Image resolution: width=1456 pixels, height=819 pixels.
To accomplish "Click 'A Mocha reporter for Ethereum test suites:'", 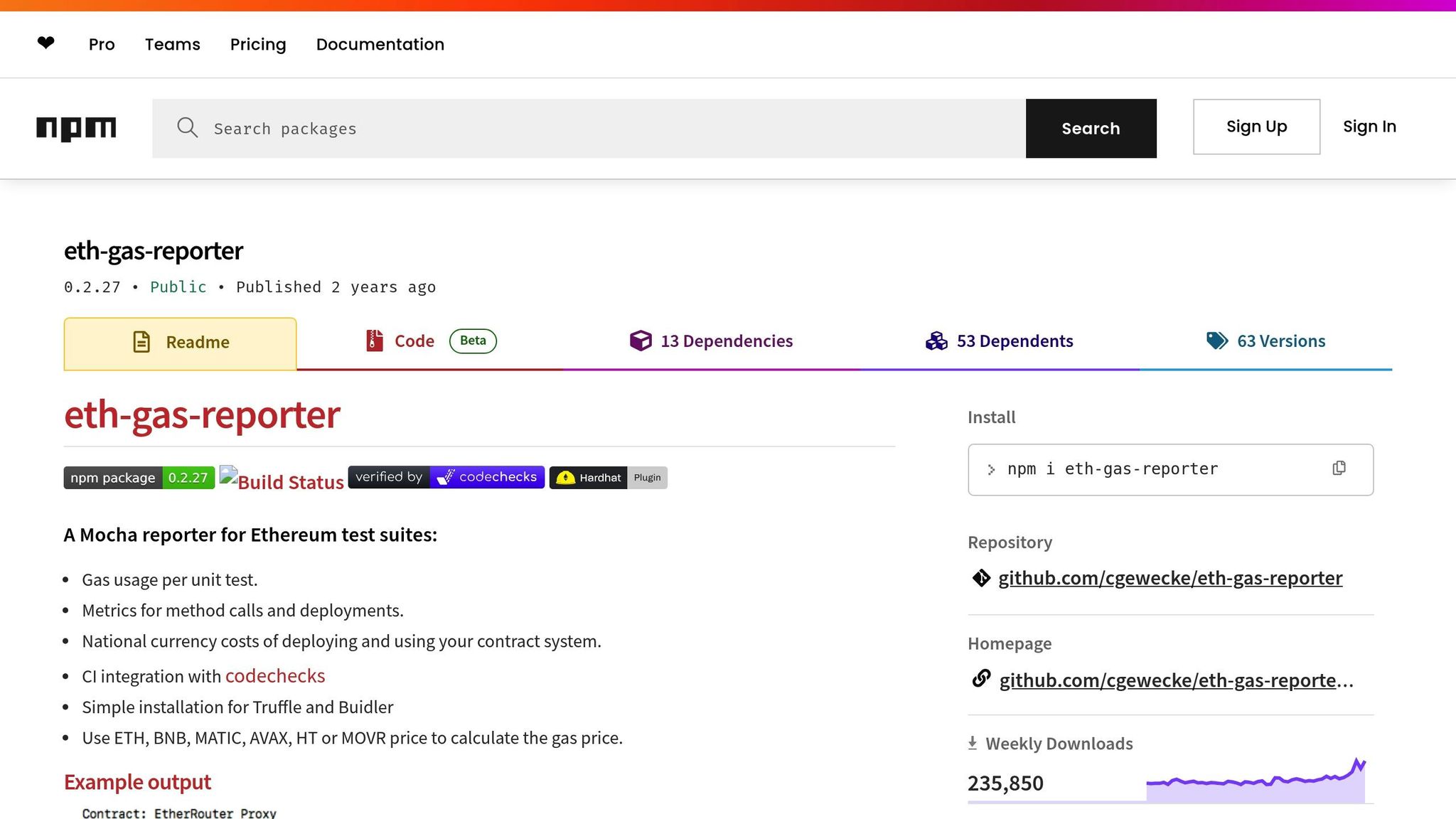I will click(250, 535).
